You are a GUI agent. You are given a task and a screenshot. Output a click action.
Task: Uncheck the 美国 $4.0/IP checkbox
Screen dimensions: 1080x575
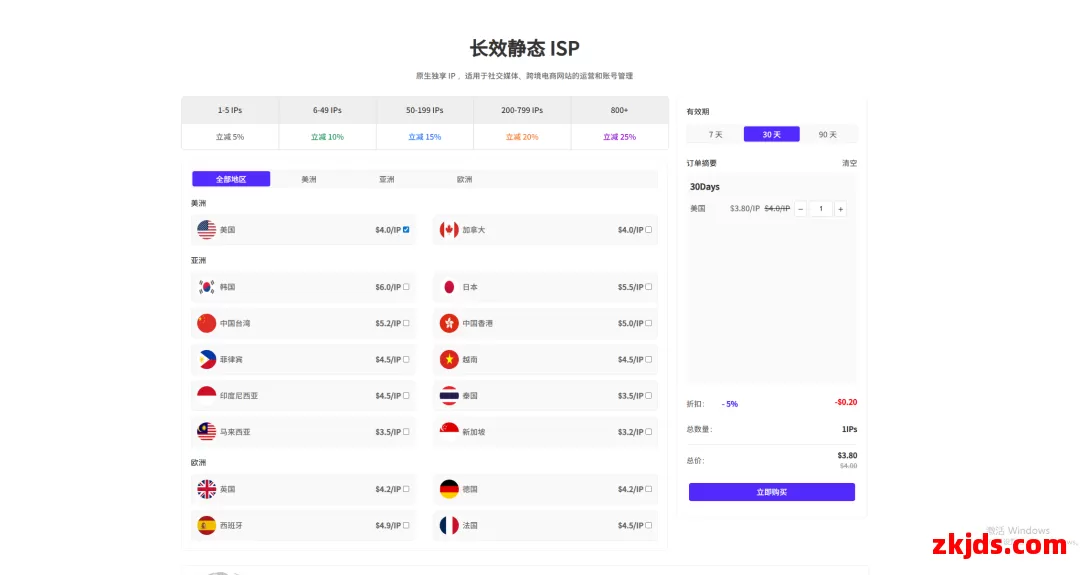406,230
